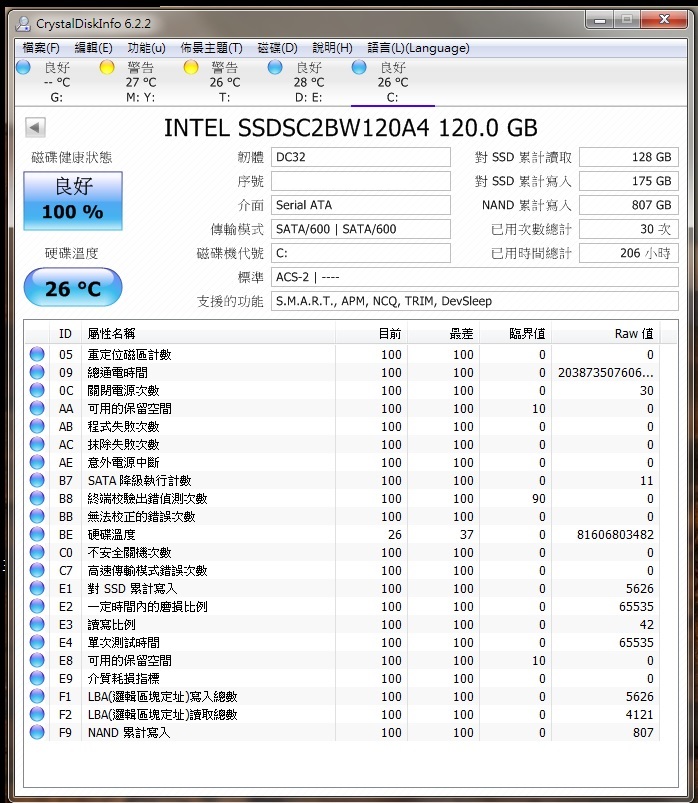Open the 佈景主題(T) menu

coord(211,48)
